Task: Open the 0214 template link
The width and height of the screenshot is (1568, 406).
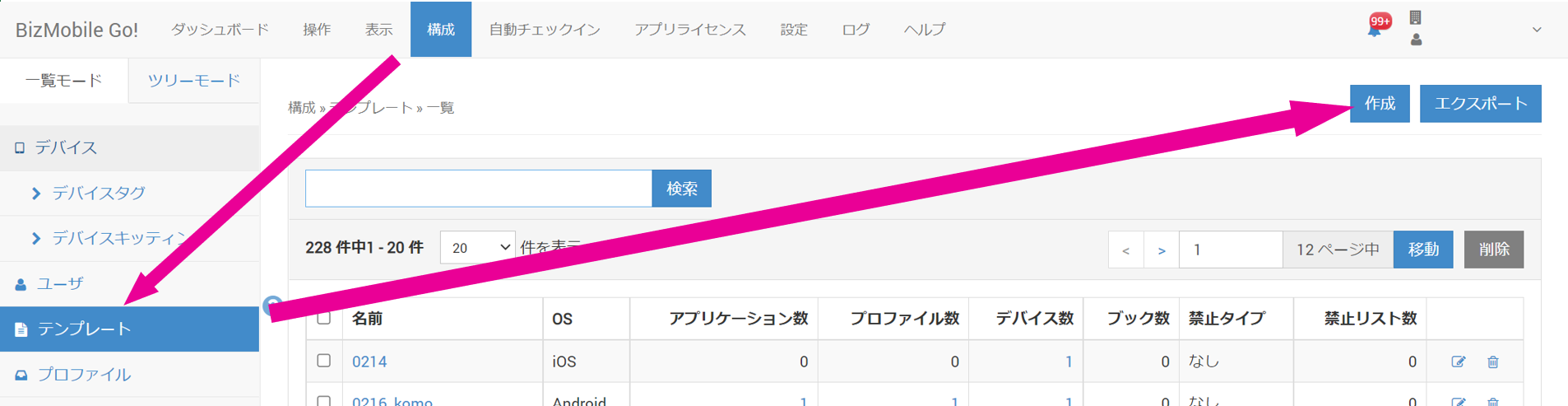Action: point(369,362)
